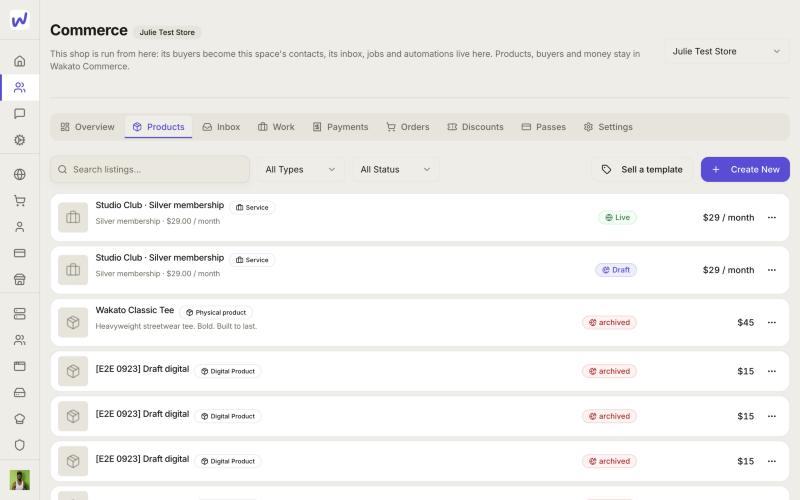Open the Live Studio Club Silver membership title

coord(160,205)
